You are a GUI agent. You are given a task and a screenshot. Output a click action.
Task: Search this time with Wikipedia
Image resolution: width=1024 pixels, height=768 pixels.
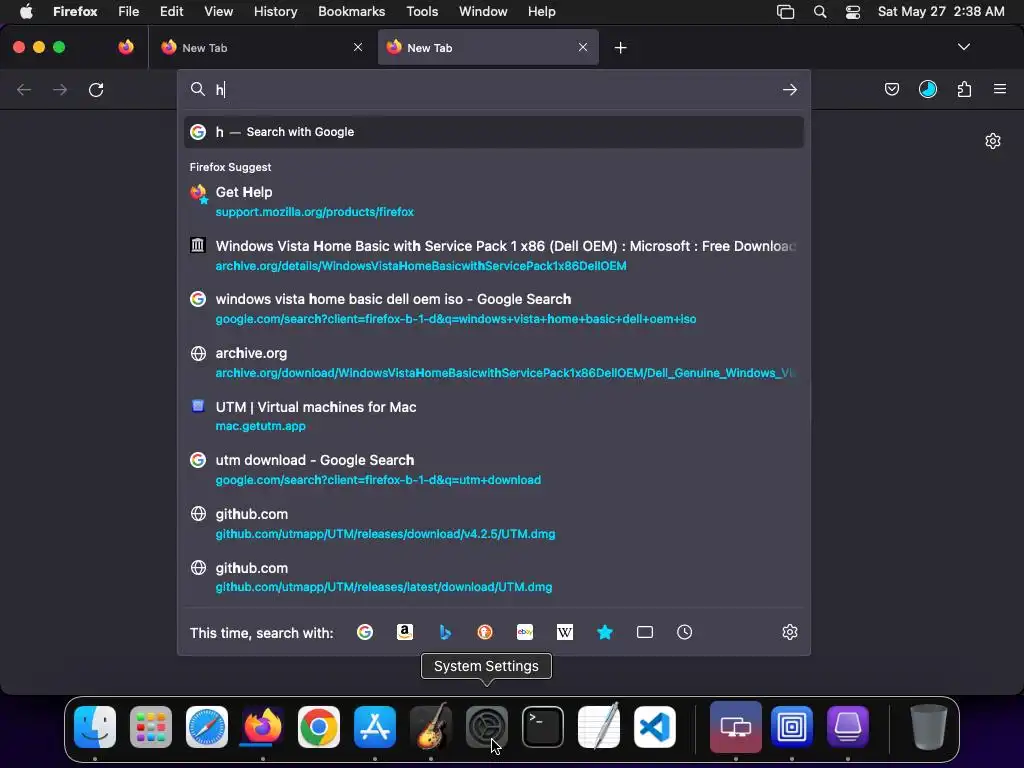[x=565, y=632]
